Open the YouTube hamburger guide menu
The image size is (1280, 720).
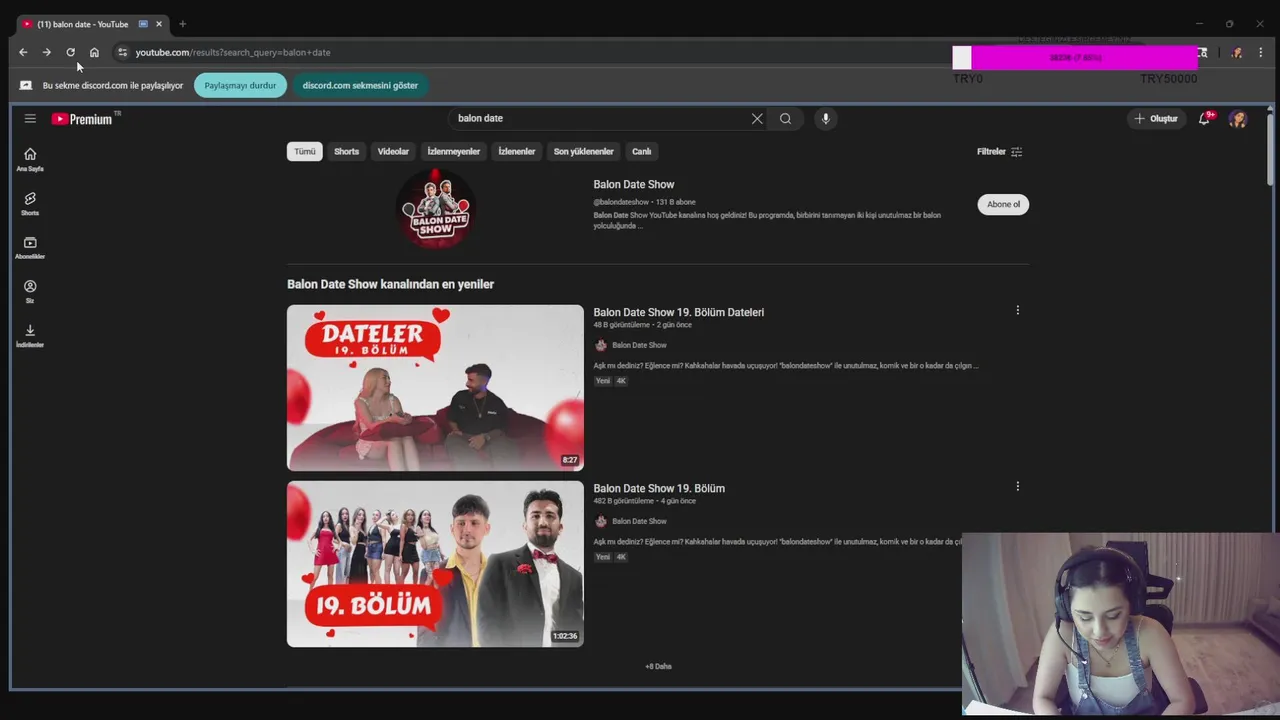coord(30,118)
